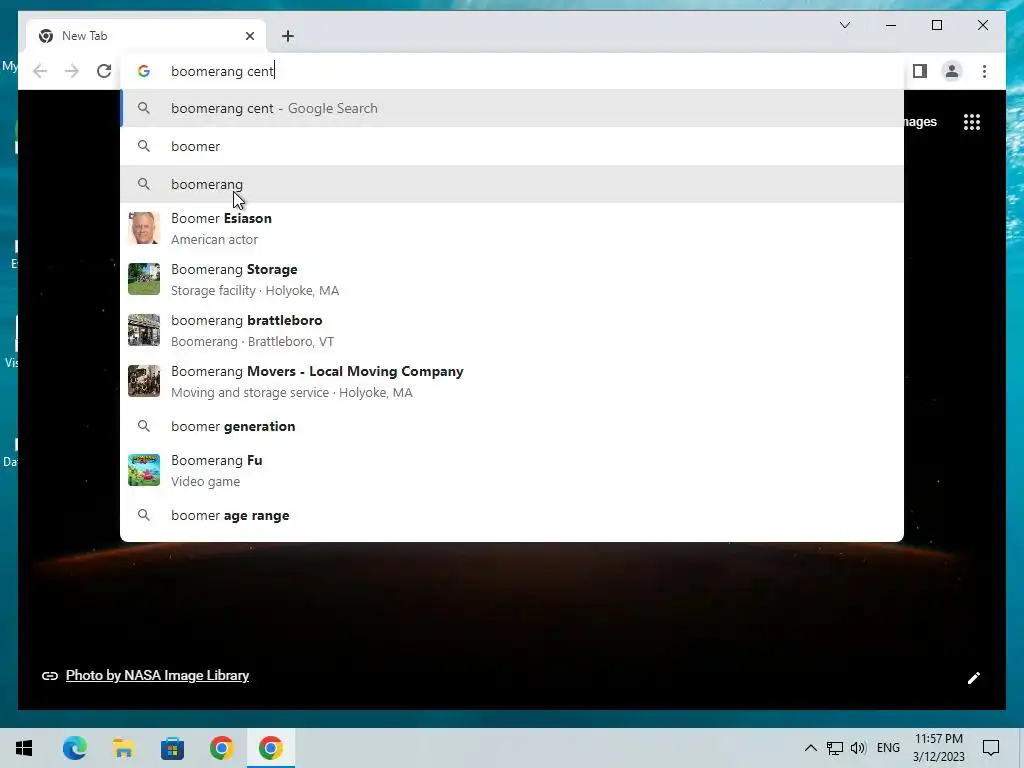Viewport: 1024px width, 768px height.
Task: Click the browser back arrow
Action: (40, 71)
